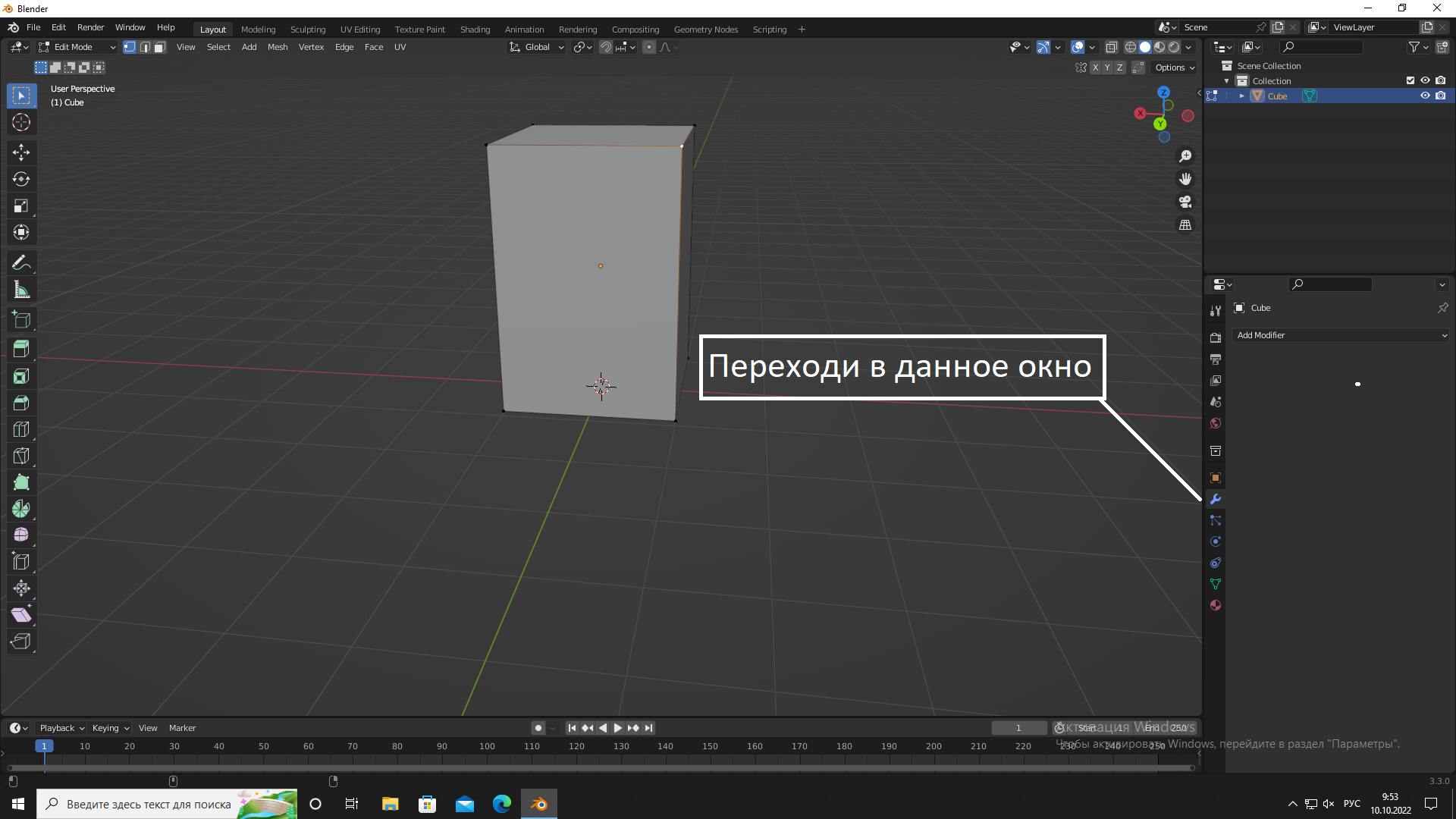This screenshot has height=819, width=1456.
Task: Enable edge select mode
Action: 145,47
